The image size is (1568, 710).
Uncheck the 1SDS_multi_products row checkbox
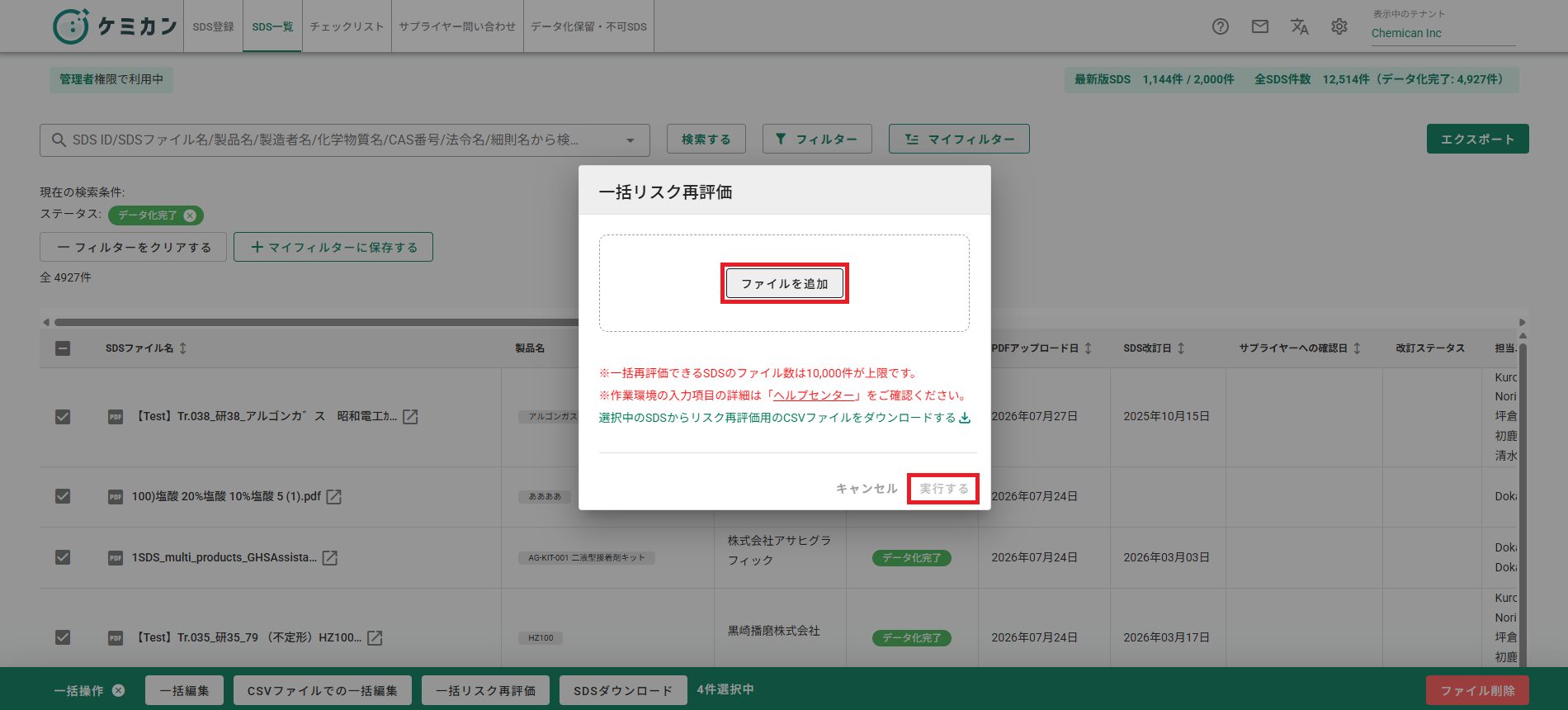[x=63, y=557]
